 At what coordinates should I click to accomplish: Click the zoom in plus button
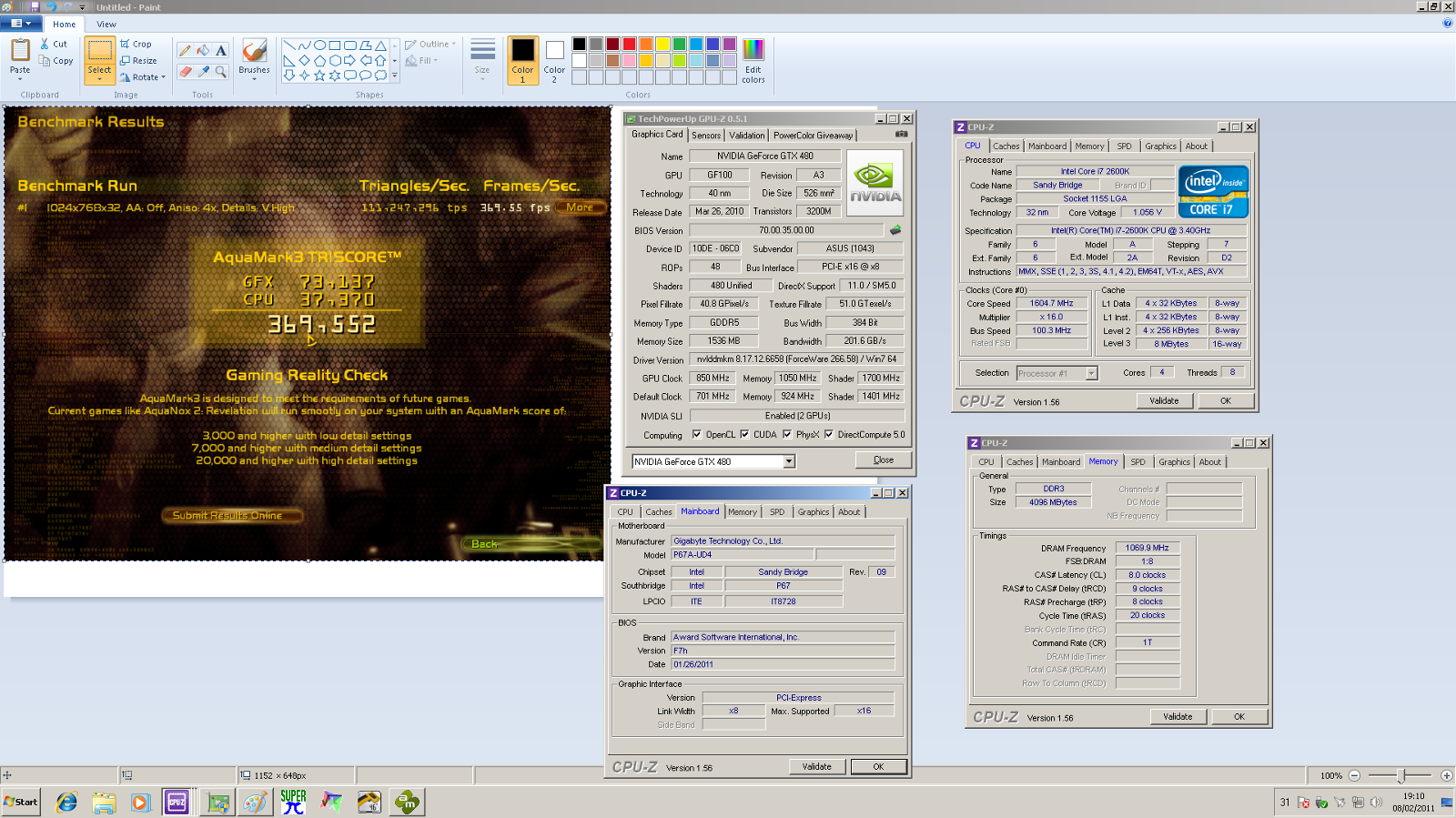pyautogui.click(x=1447, y=775)
